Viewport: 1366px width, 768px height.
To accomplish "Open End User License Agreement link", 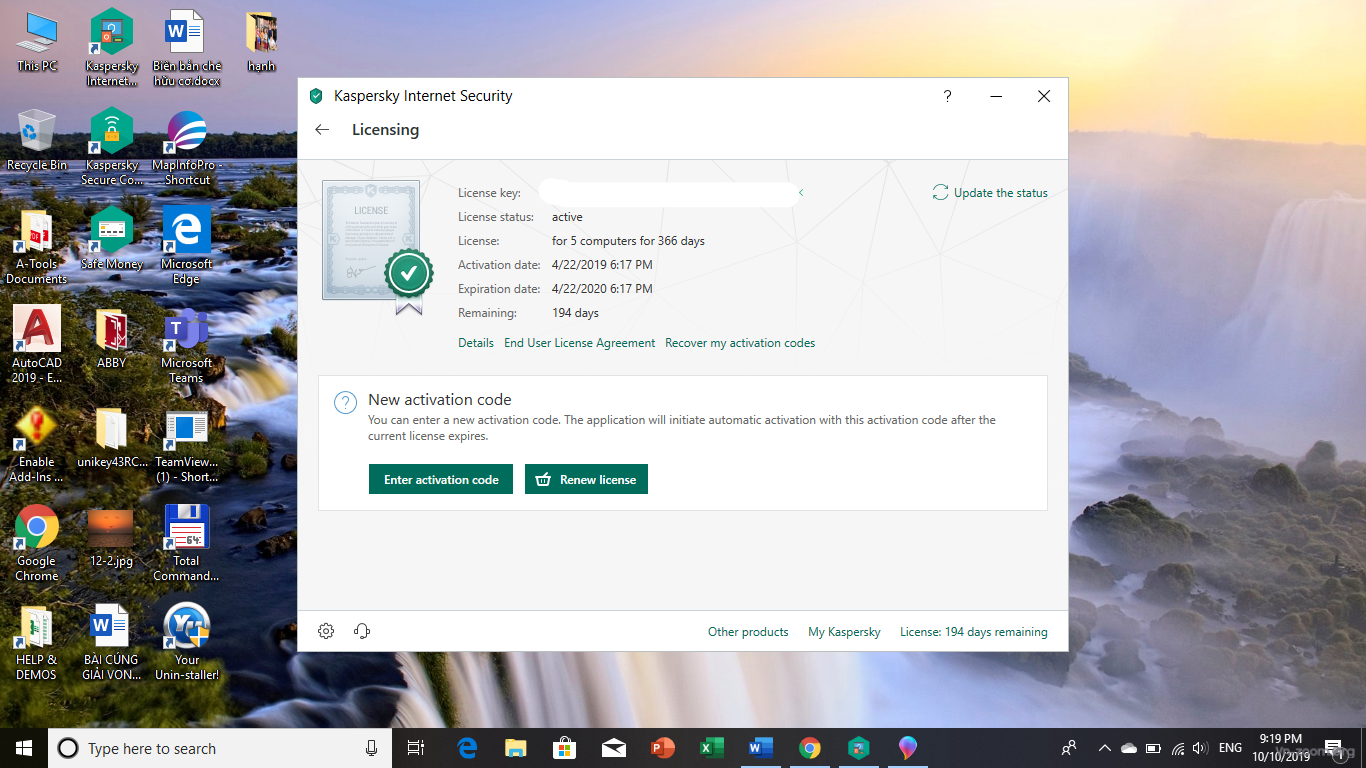I will tap(579, 343).
